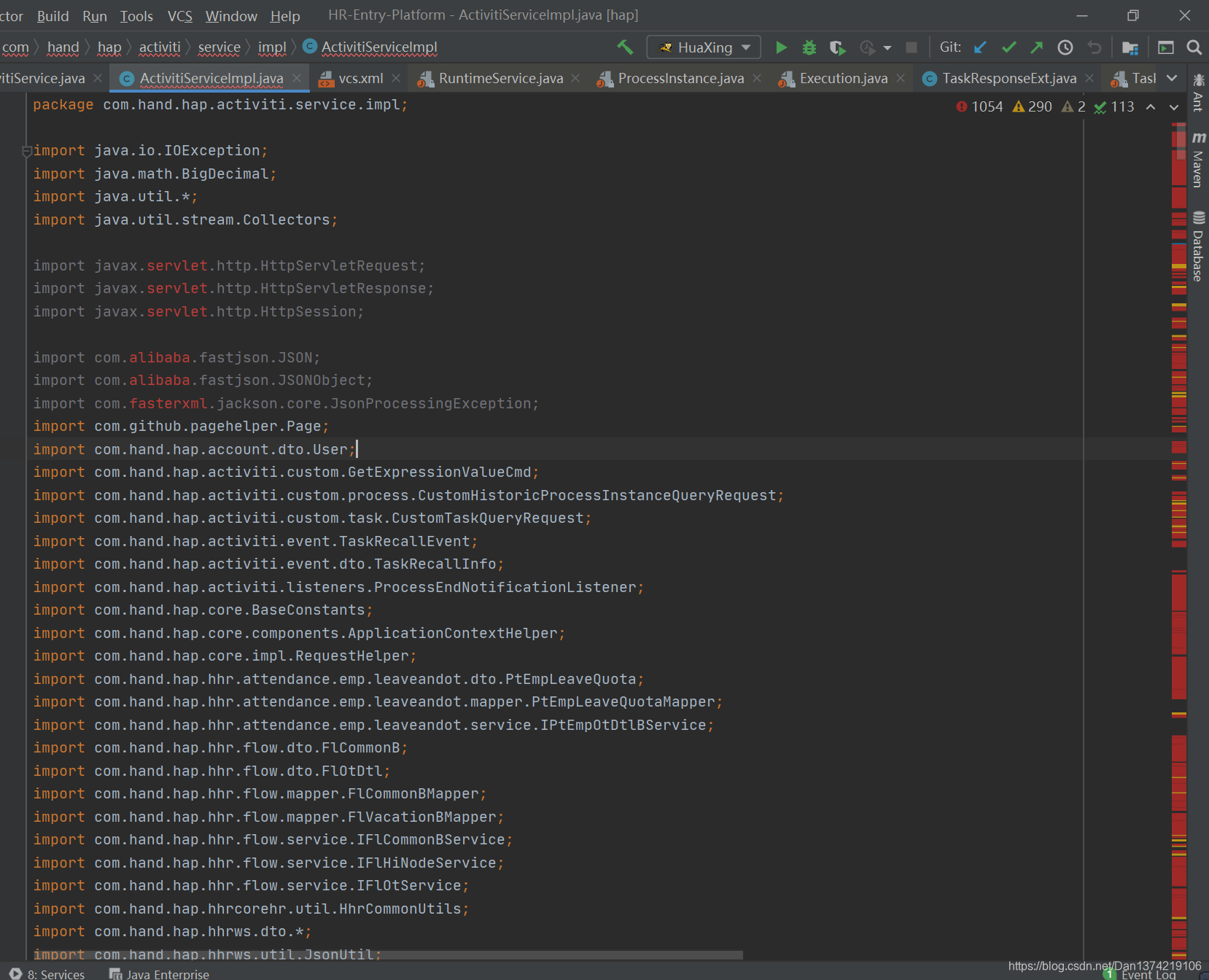Close the ProcessInstance.java tab
Image resolution: width=1209 pixels, height=980 pixels.
coord(757,78)
